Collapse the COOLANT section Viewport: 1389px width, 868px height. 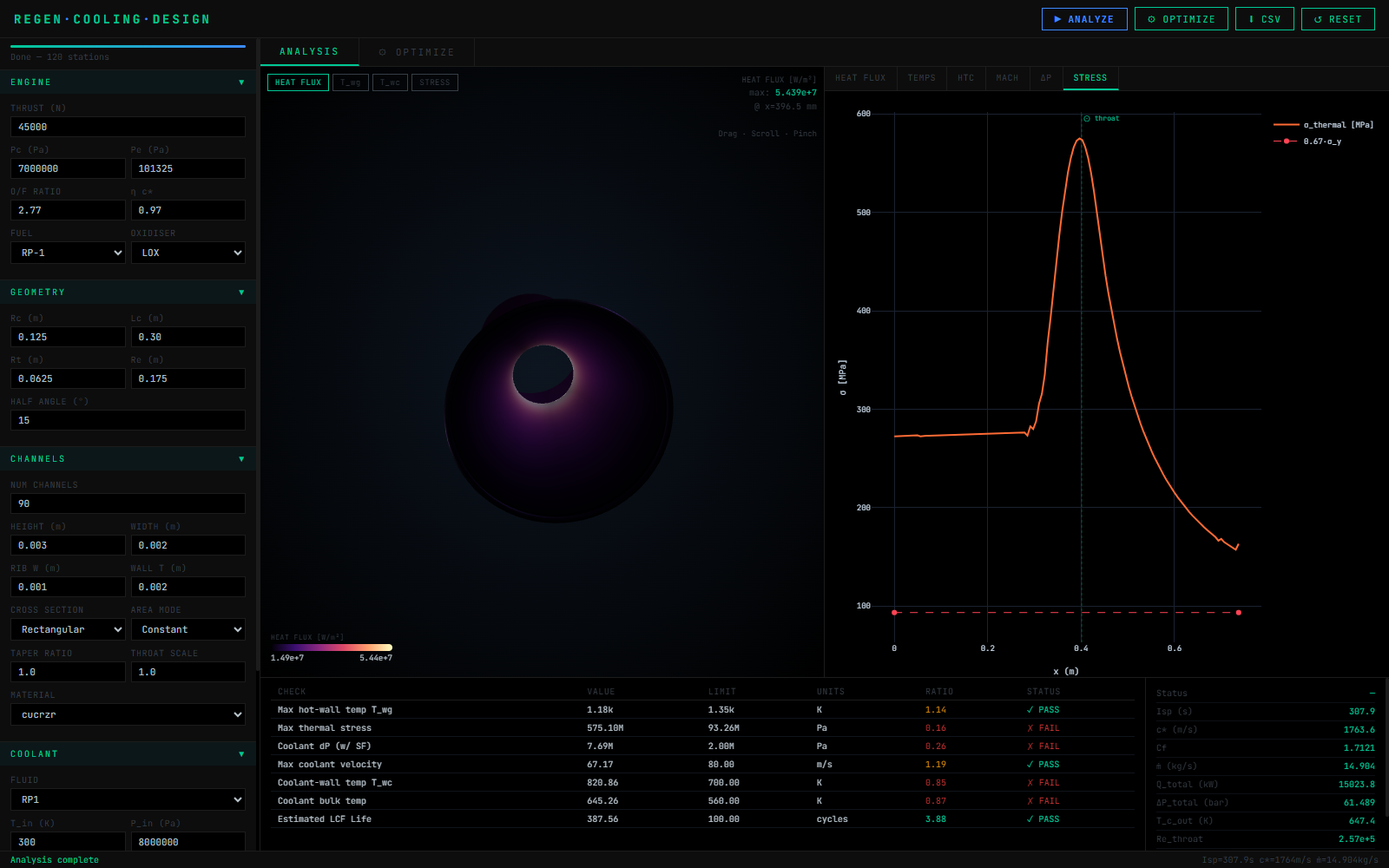[128, 754]
